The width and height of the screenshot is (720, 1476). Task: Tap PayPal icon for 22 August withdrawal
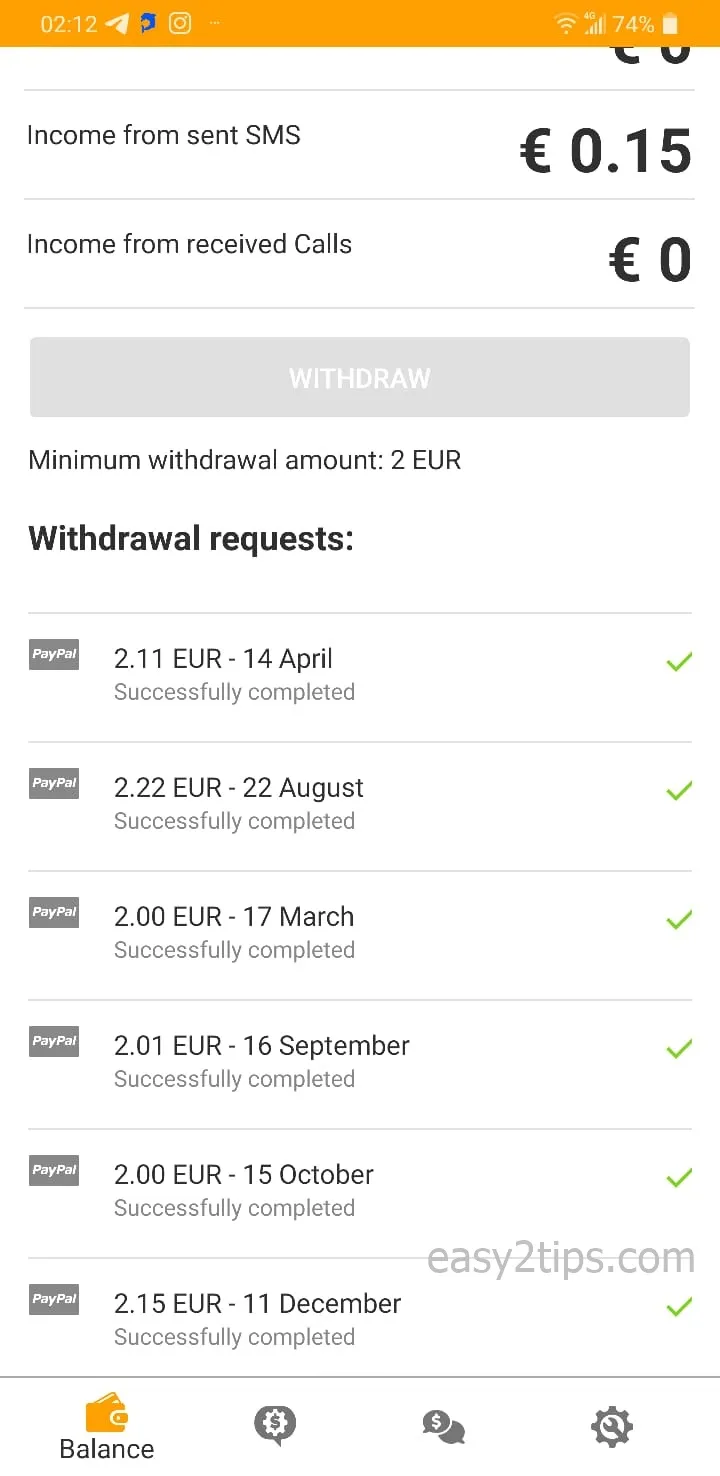coord(54,783)
